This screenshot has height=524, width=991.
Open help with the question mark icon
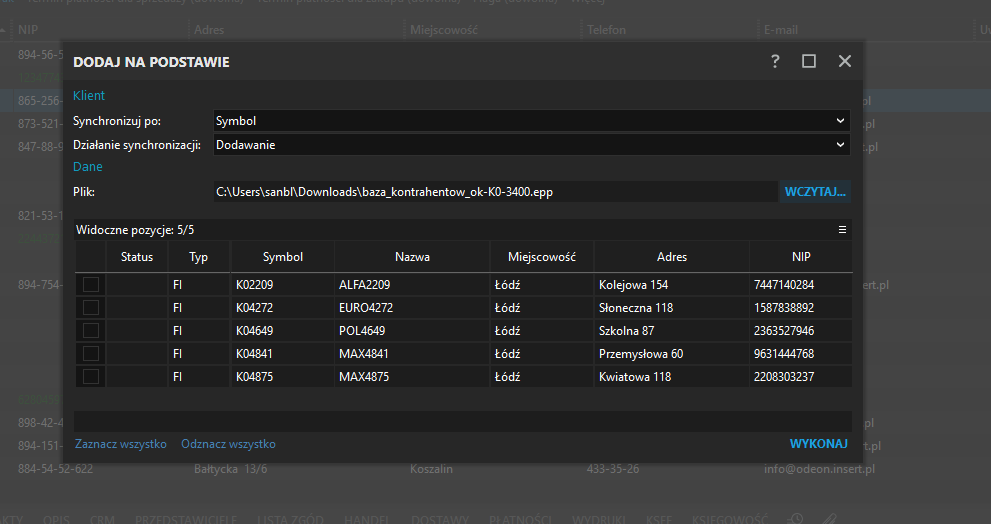[775, 61]
